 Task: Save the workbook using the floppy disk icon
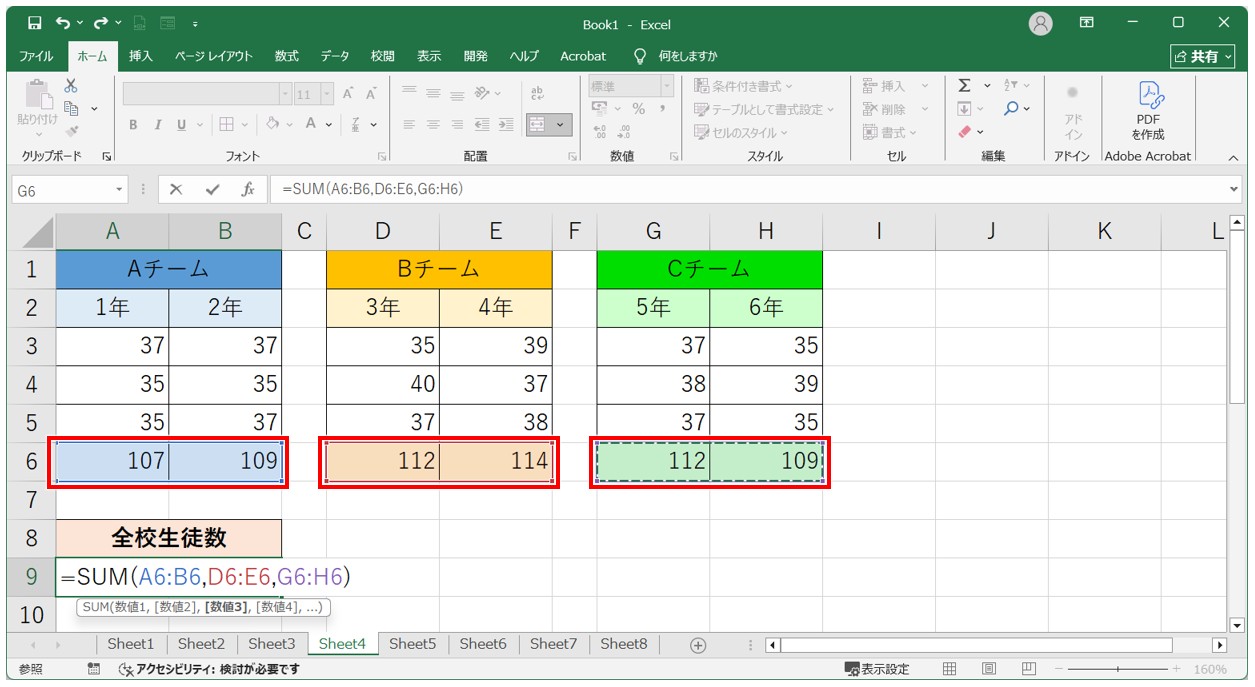pyautogui.click(x=35, y=23)
